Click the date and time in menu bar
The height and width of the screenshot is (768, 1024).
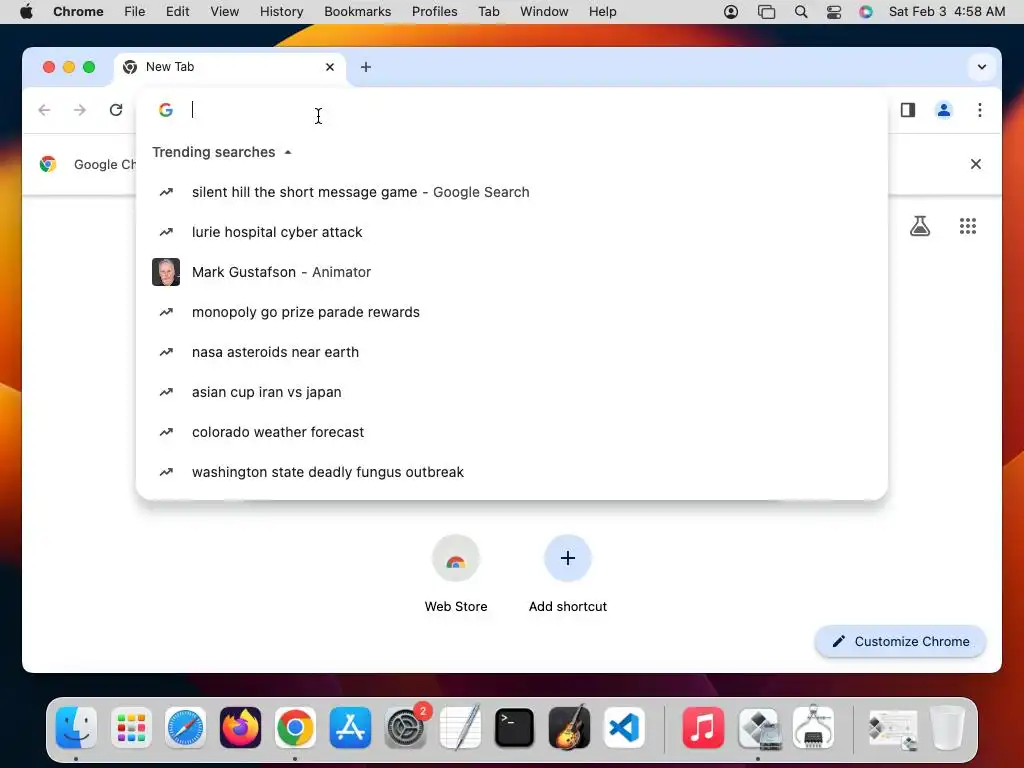click(947, 12)
